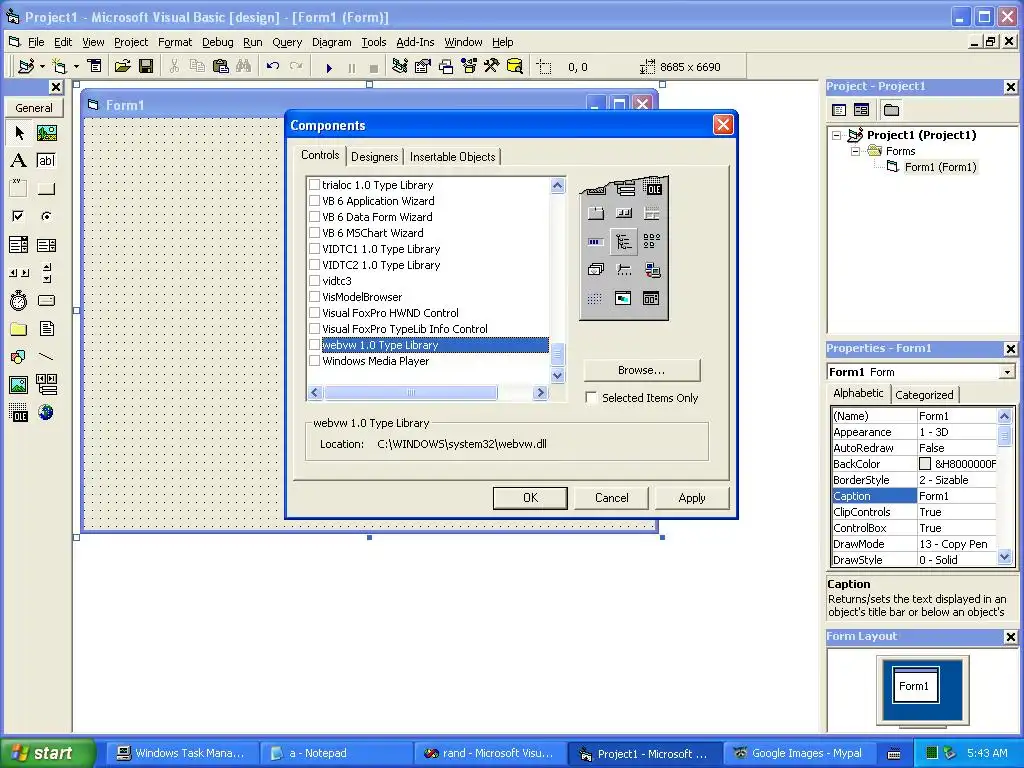This screenshot has width=1024, height=768.
Task: Click the Properties Window toolbar icon
Action: (x=423, y=67)
